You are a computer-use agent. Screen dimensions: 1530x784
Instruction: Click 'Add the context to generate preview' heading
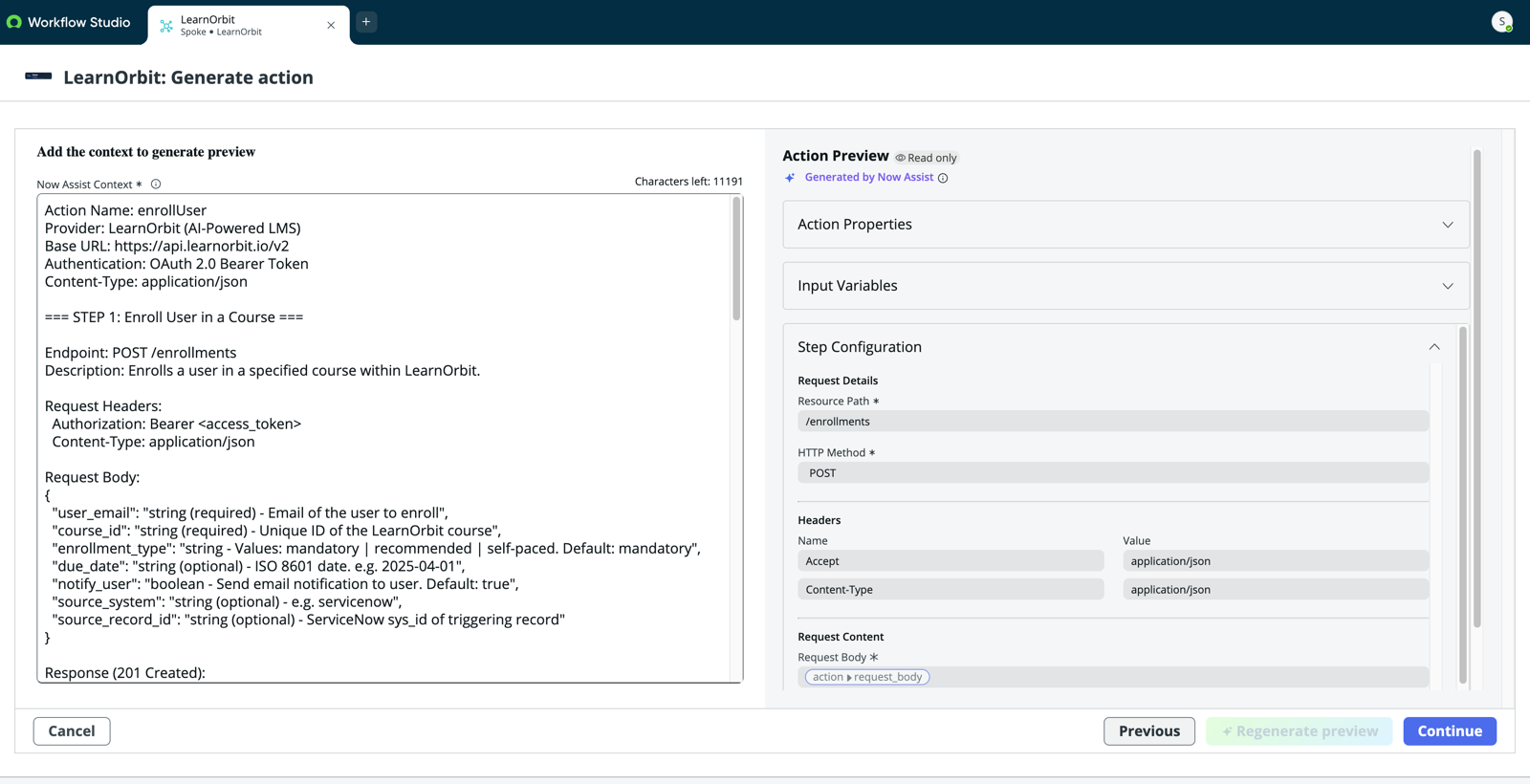click(146, 152)
